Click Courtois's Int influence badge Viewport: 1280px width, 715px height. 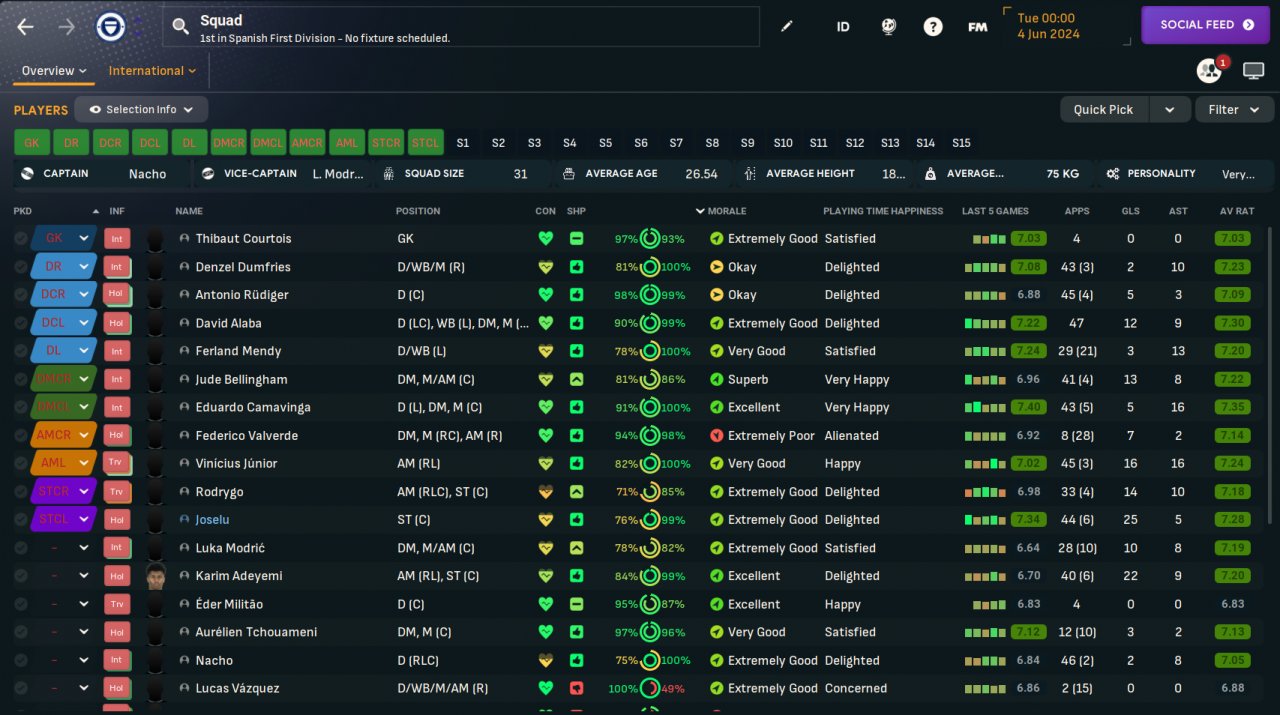point(117,239)
